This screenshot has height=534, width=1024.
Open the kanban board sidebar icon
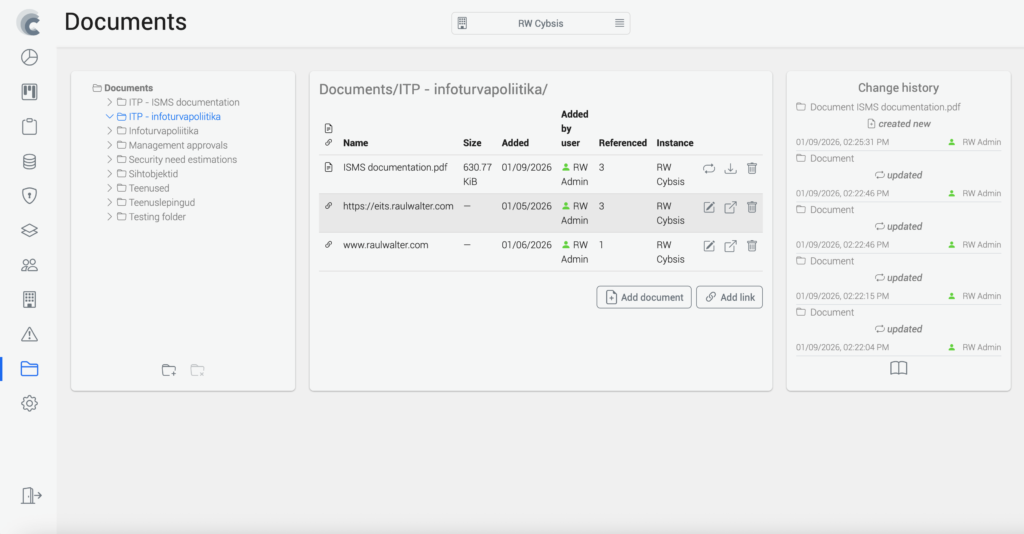click(29, 92)
